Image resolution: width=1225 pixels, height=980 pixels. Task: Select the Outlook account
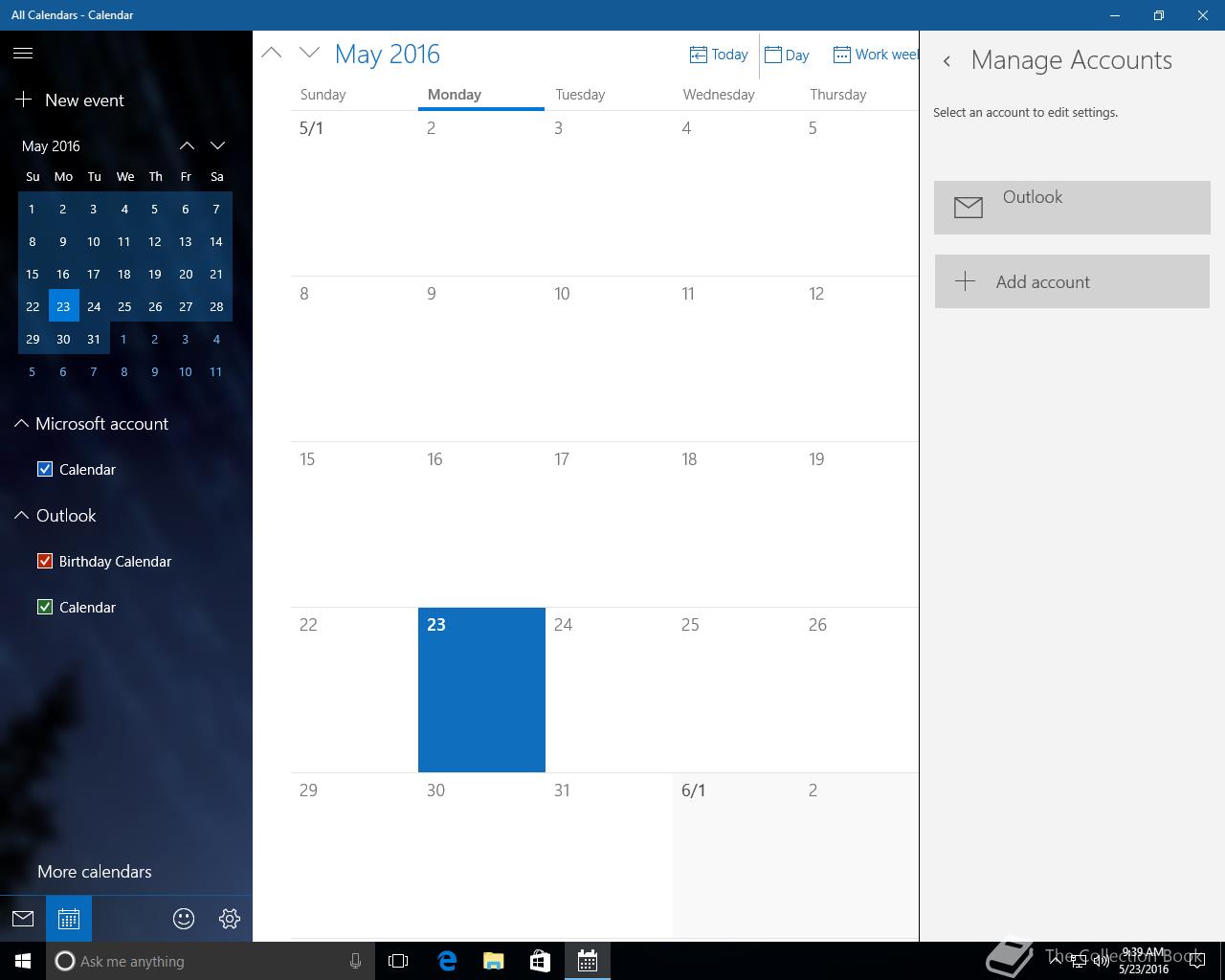tap(1072, 207)
